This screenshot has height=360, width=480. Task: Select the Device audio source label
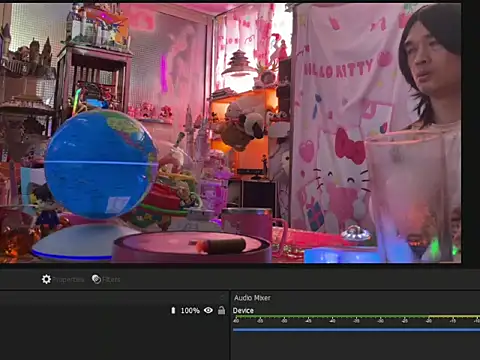click(243, 311)
